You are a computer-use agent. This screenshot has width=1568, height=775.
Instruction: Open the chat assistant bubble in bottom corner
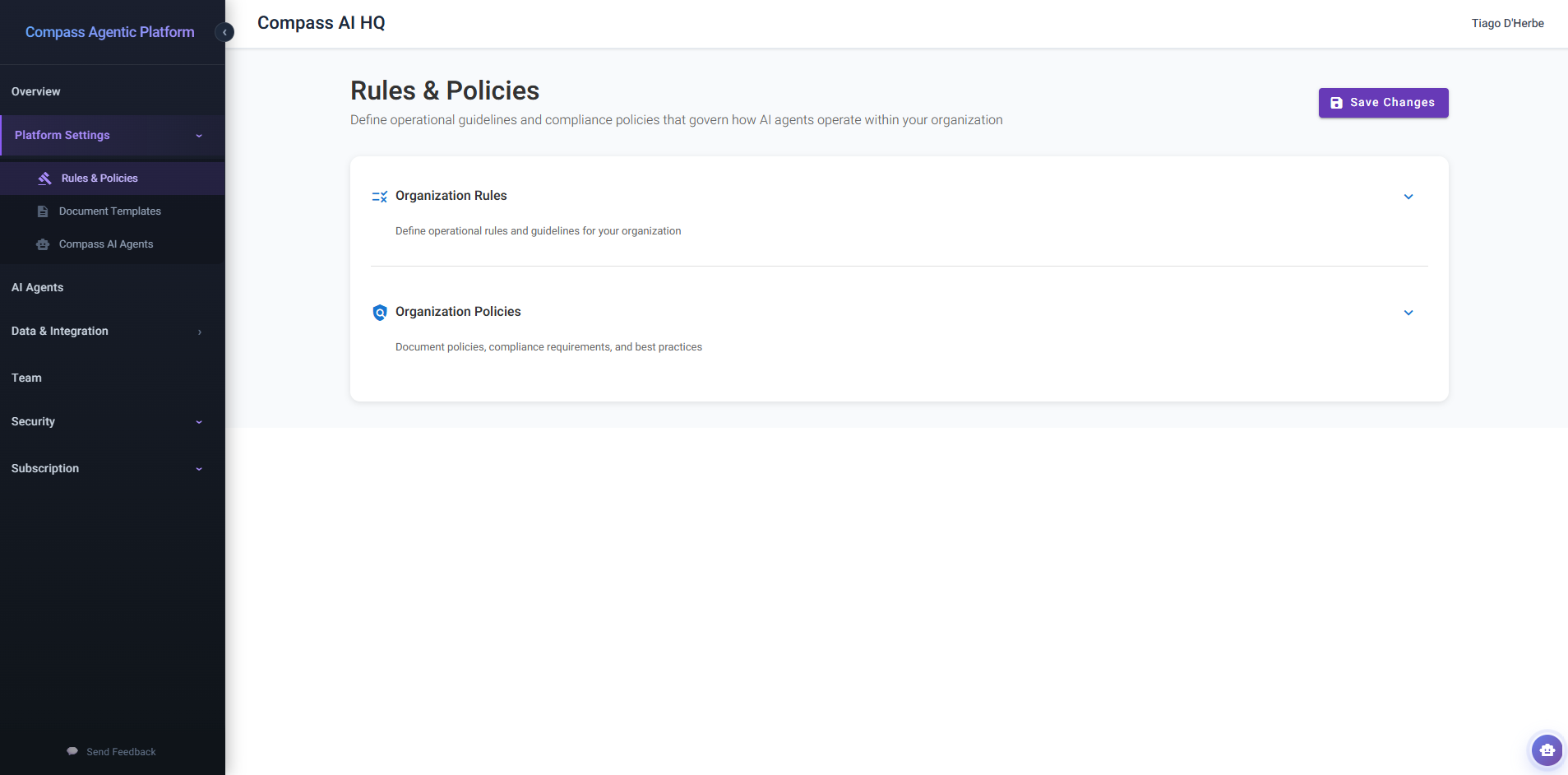pyautogui.click(x=1546, y=749)
